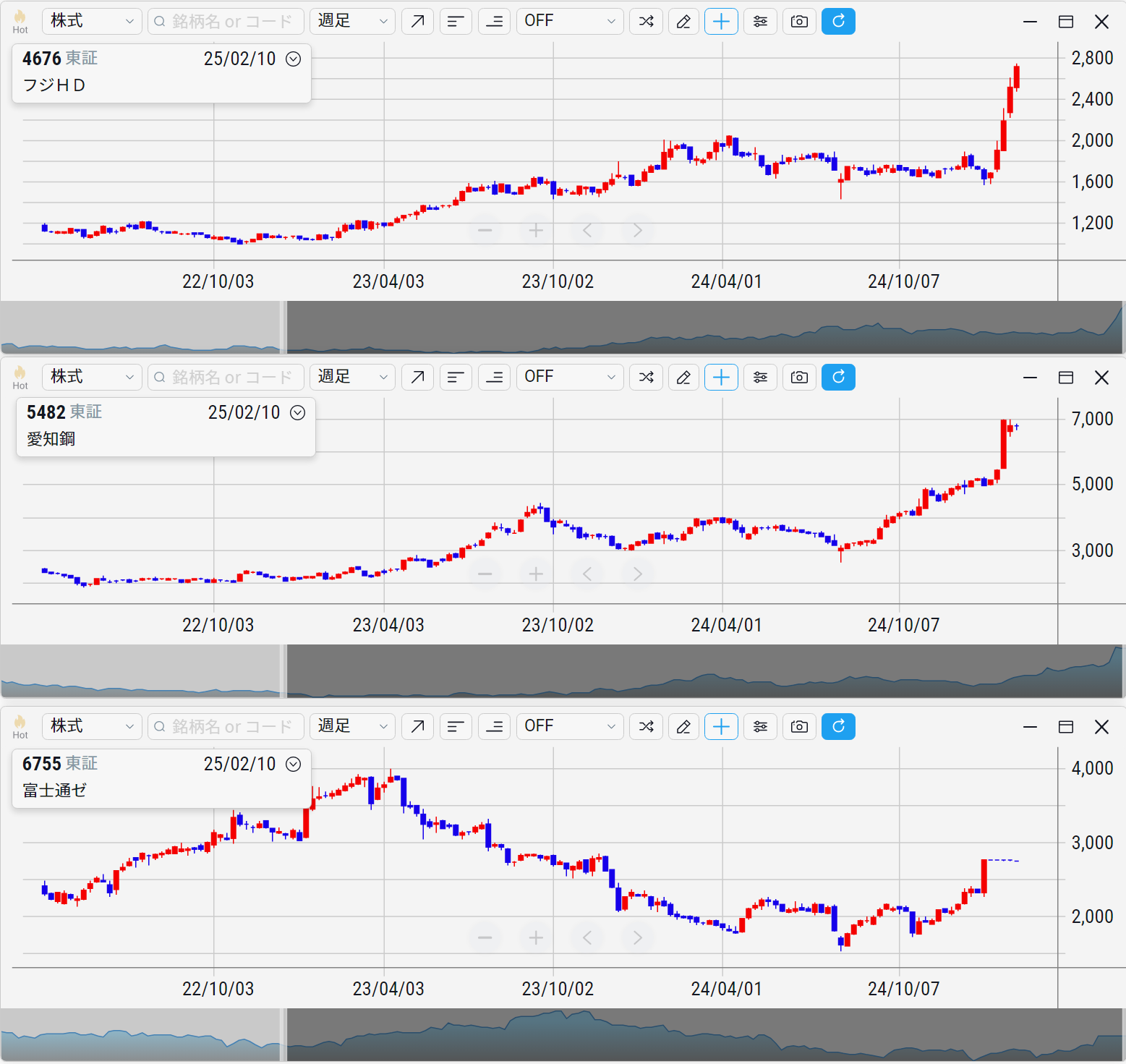Move 富士通ゼ chart back with left arrow
1126x1064 pixels.
tap(587, 938)
